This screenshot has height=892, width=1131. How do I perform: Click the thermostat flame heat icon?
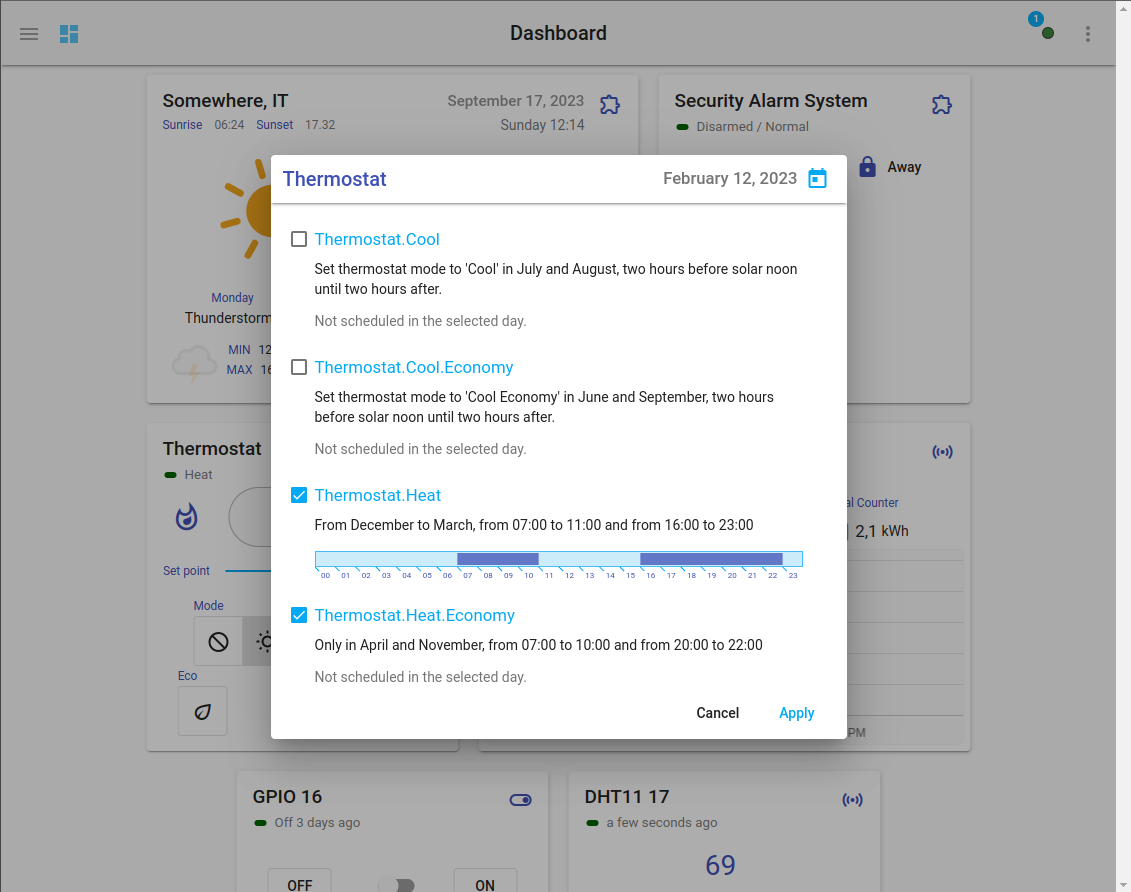tap(187, 517)
